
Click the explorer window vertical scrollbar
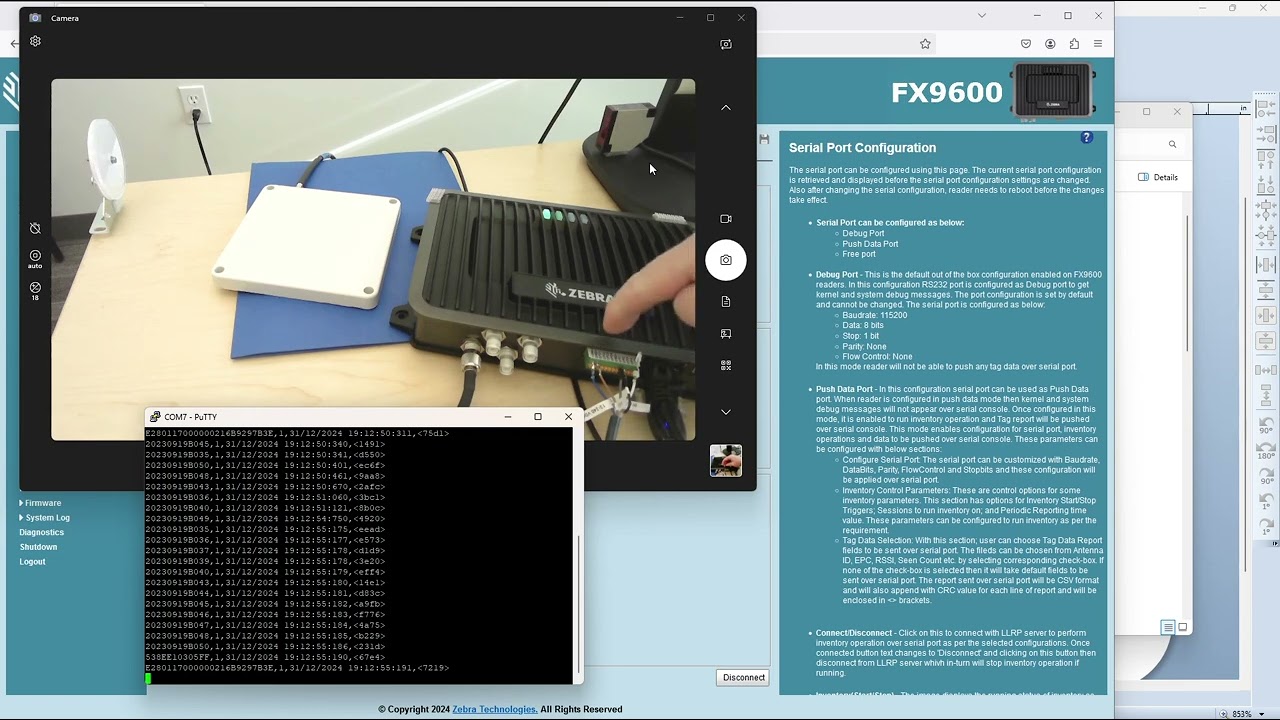click(x=1187, y=283)
